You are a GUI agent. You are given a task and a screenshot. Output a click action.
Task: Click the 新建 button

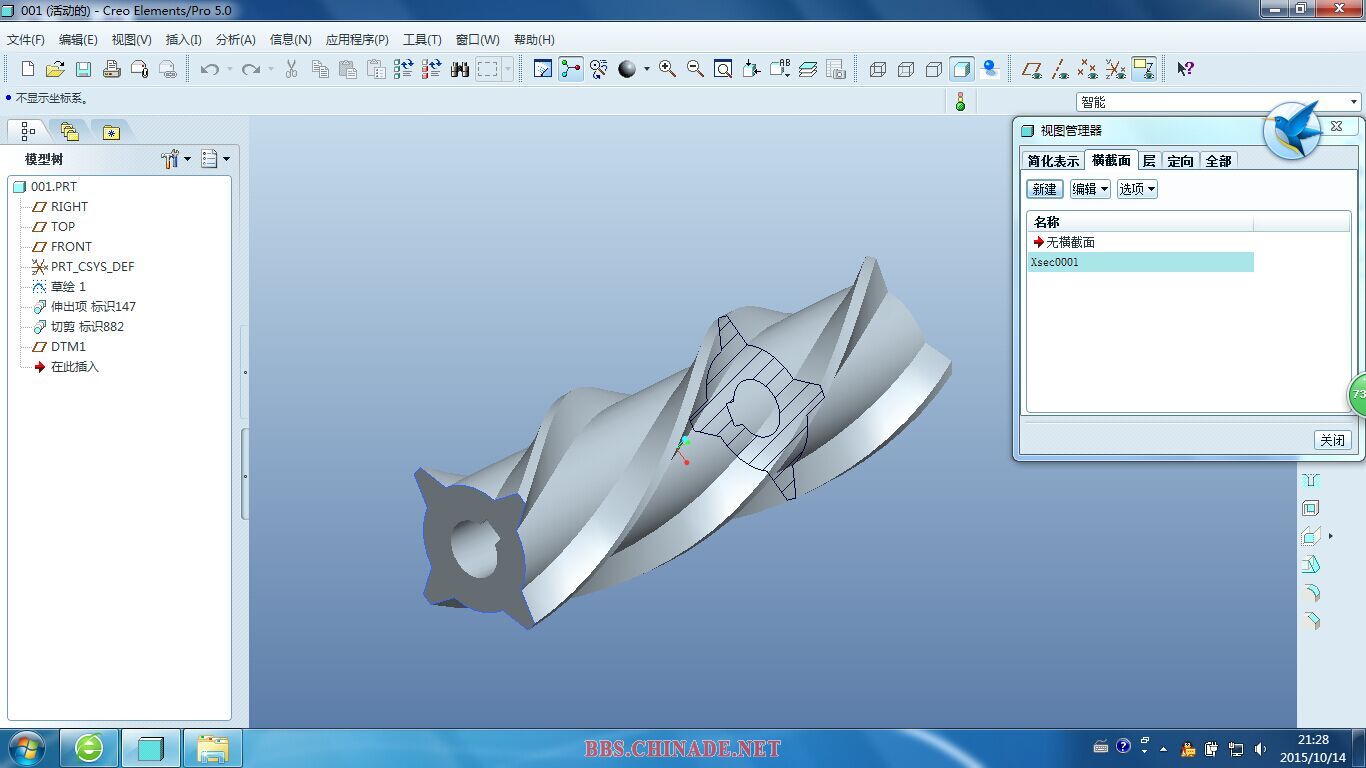[1044, 189]
